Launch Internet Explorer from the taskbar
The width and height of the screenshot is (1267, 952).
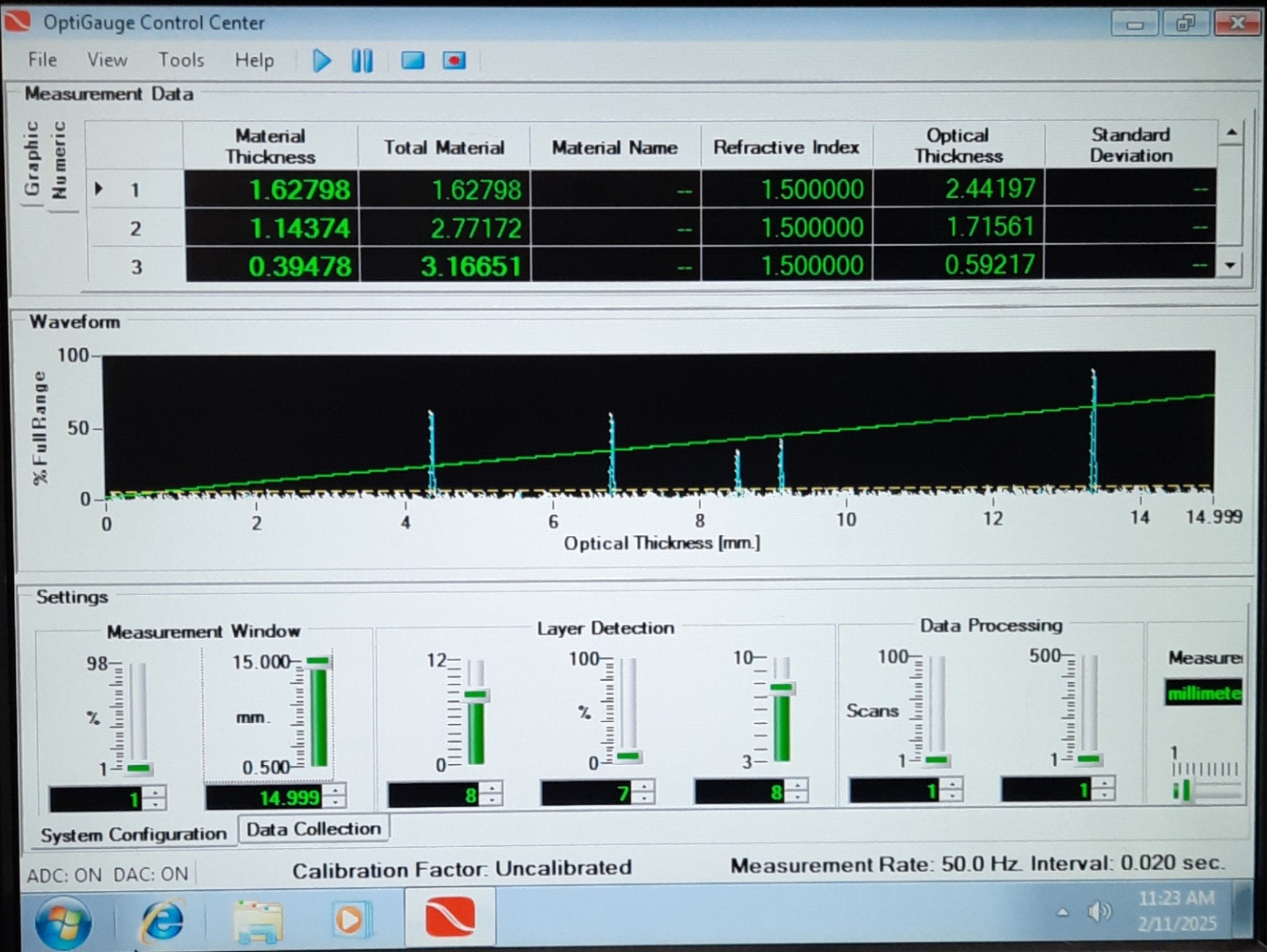click(x=163, y=920)
